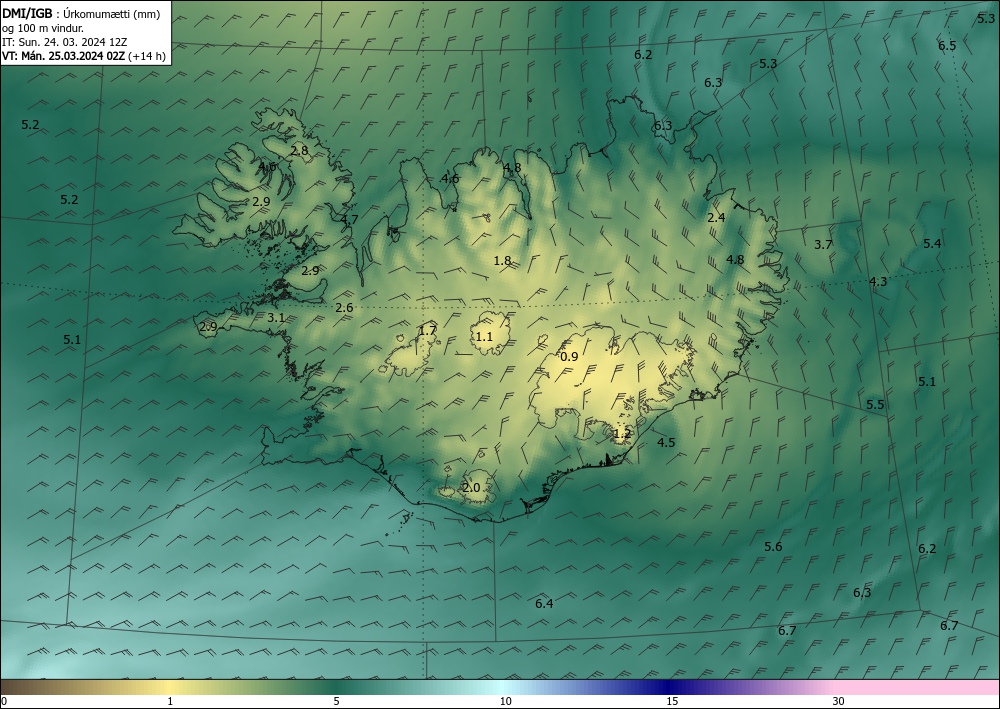This screenshot has width=1000, height=709.
Task: Select the 4.5 value off the southeast coast
Action: pyautogui.click(x=666, y=442)
